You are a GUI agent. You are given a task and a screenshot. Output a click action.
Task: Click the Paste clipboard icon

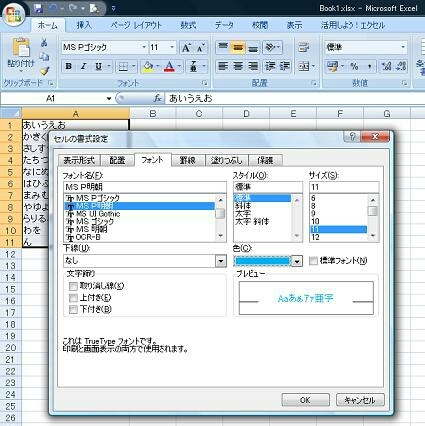click(x=21, y=48)
